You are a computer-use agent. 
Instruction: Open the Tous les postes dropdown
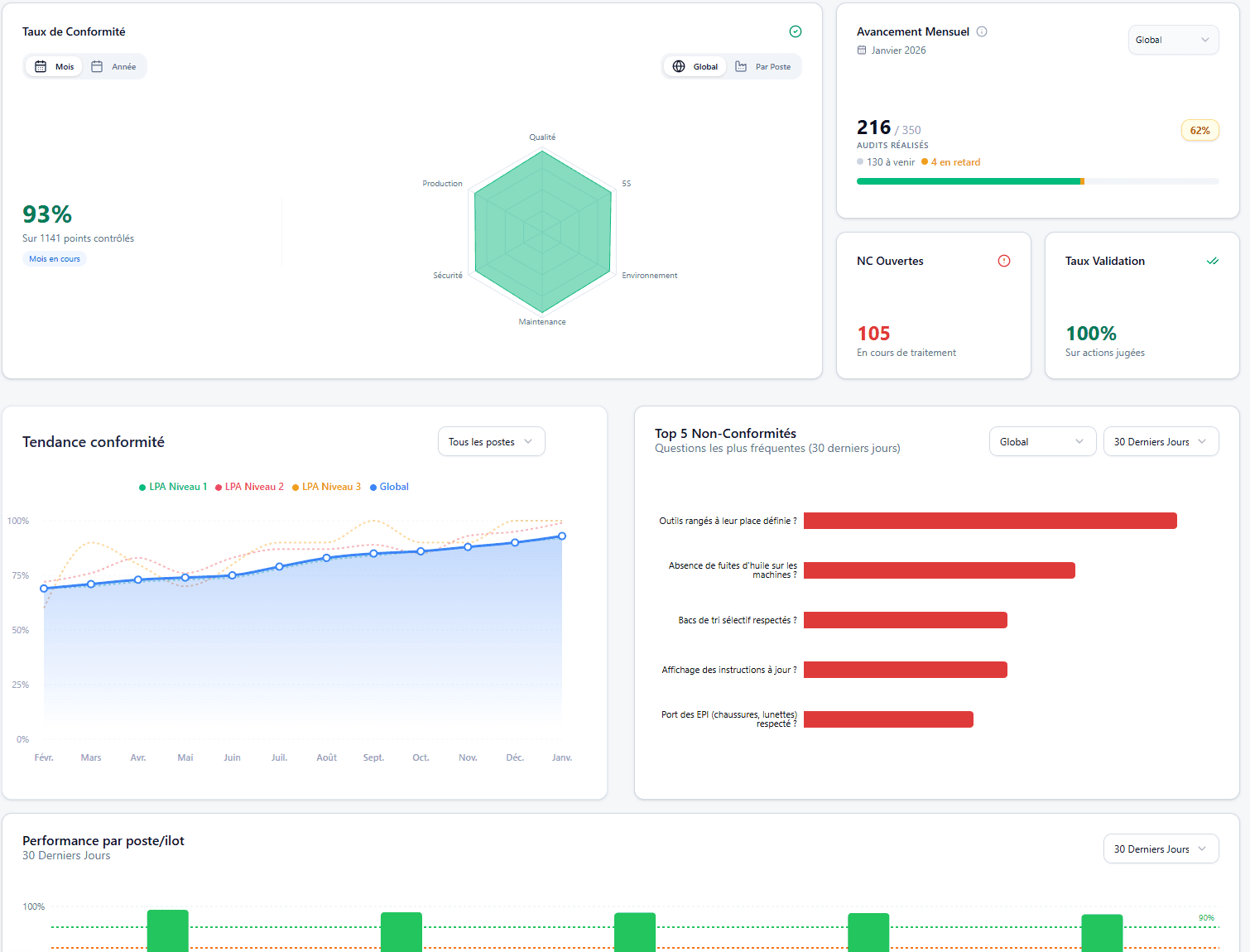point(491,441)
